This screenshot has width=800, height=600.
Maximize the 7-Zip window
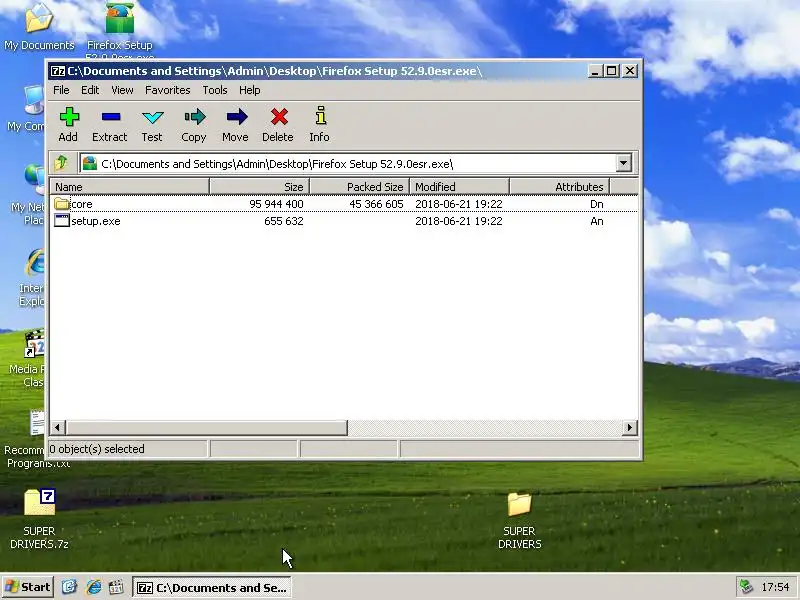click(611, 71)
